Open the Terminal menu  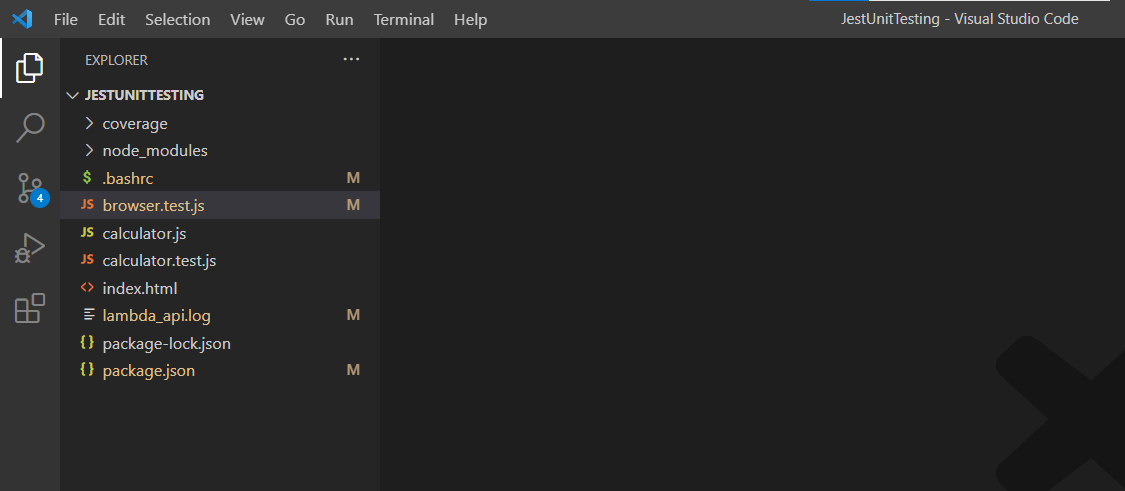(404, 20)
